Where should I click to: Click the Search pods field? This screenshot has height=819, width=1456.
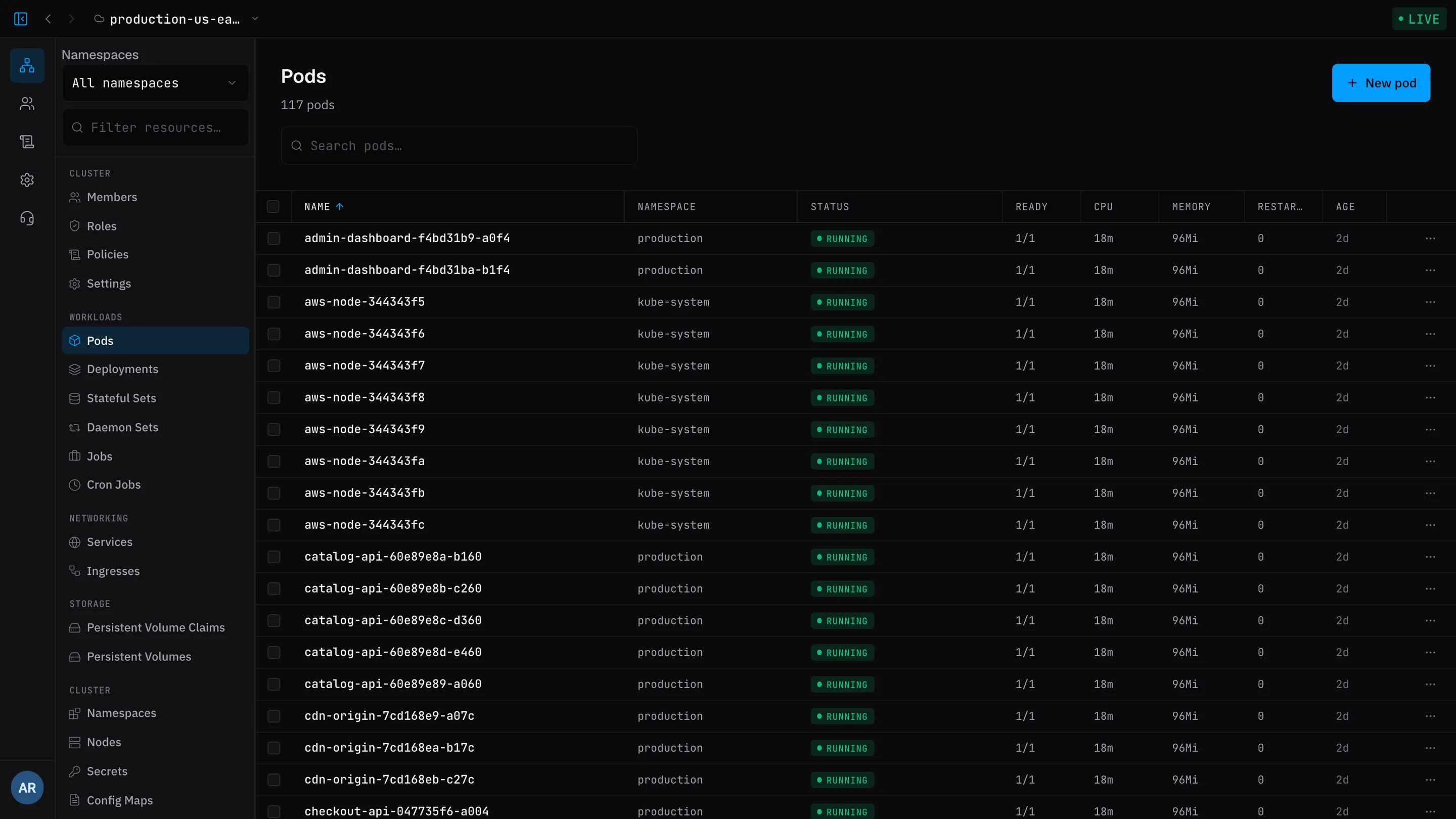pyautogui.click(x=459, y=146)
